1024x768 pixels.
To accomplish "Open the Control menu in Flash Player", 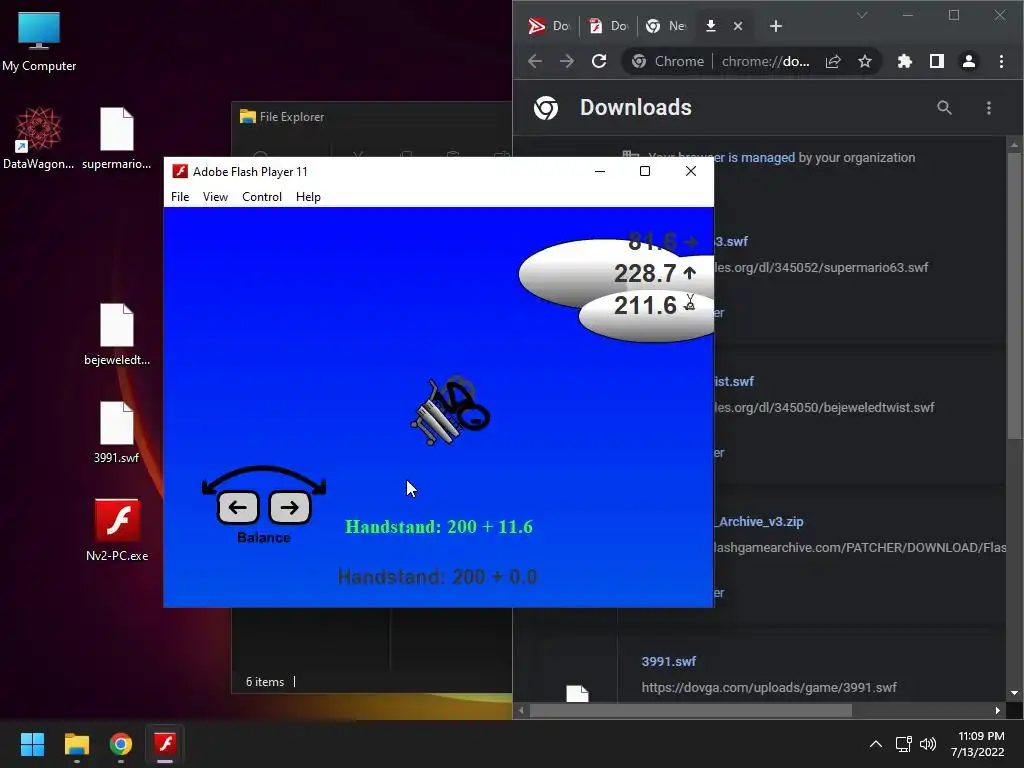I will 262,197.
